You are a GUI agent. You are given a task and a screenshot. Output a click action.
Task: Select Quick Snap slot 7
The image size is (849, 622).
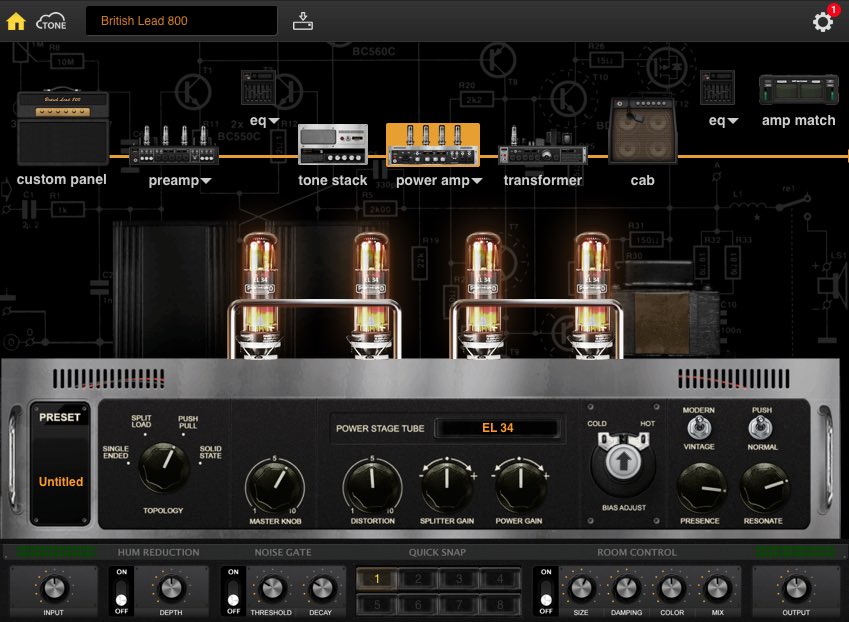point(459,604)
